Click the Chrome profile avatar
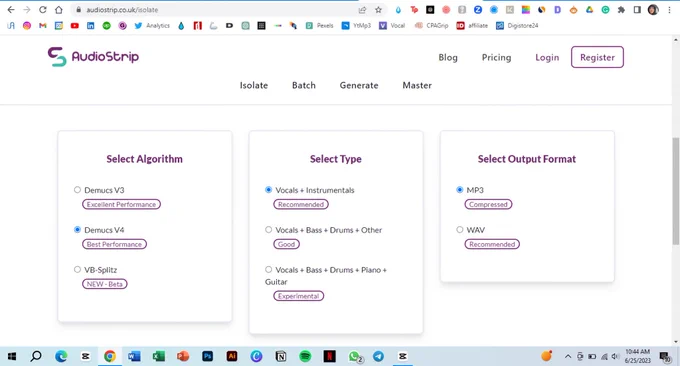This screenshot has height=366, width=680. tap(653, 10)
